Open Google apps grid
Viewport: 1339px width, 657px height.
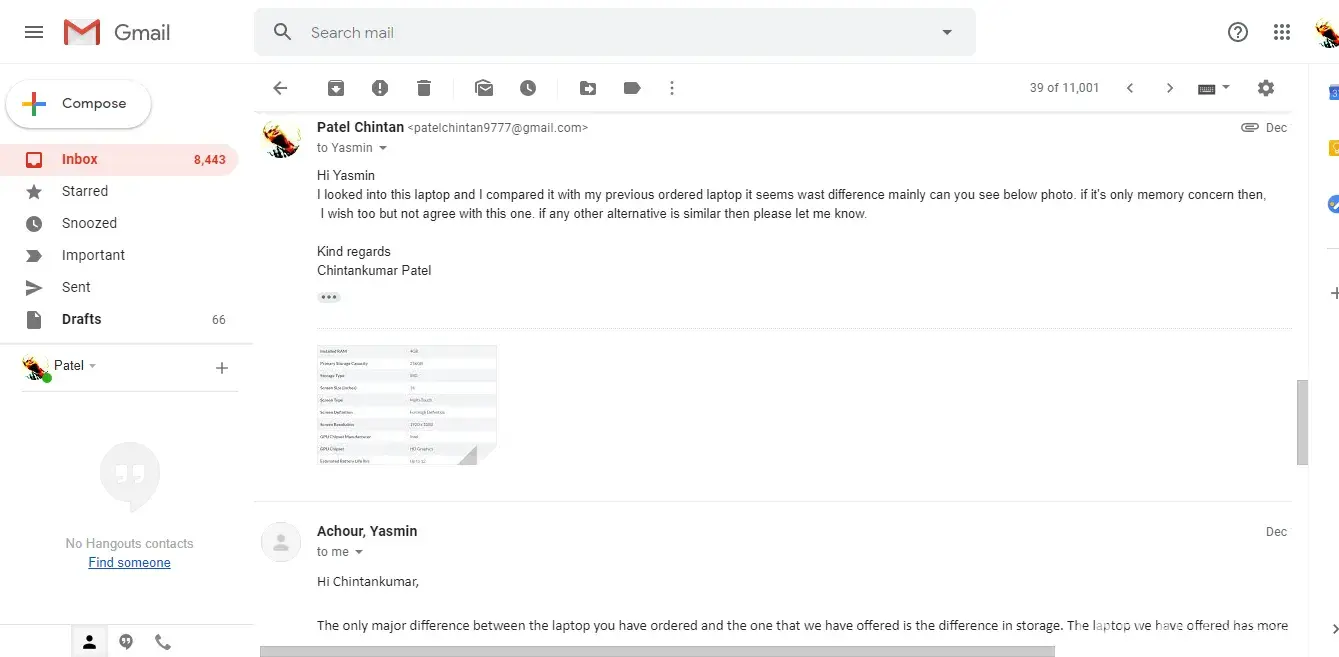pos(1282,32)
